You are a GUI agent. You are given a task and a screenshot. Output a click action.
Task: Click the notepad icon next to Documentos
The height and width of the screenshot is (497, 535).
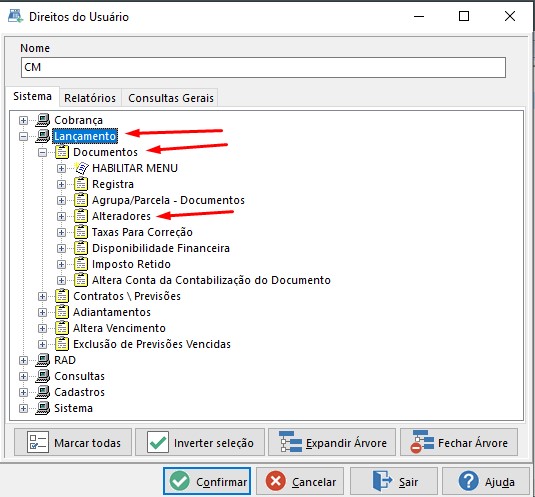click(62, 152)
